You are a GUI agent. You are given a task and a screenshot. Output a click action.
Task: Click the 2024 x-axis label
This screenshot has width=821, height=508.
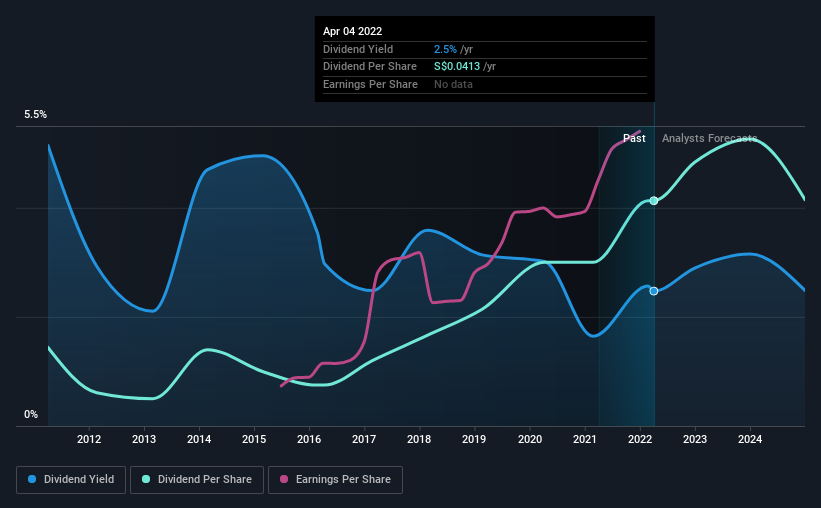coord(750,439)
